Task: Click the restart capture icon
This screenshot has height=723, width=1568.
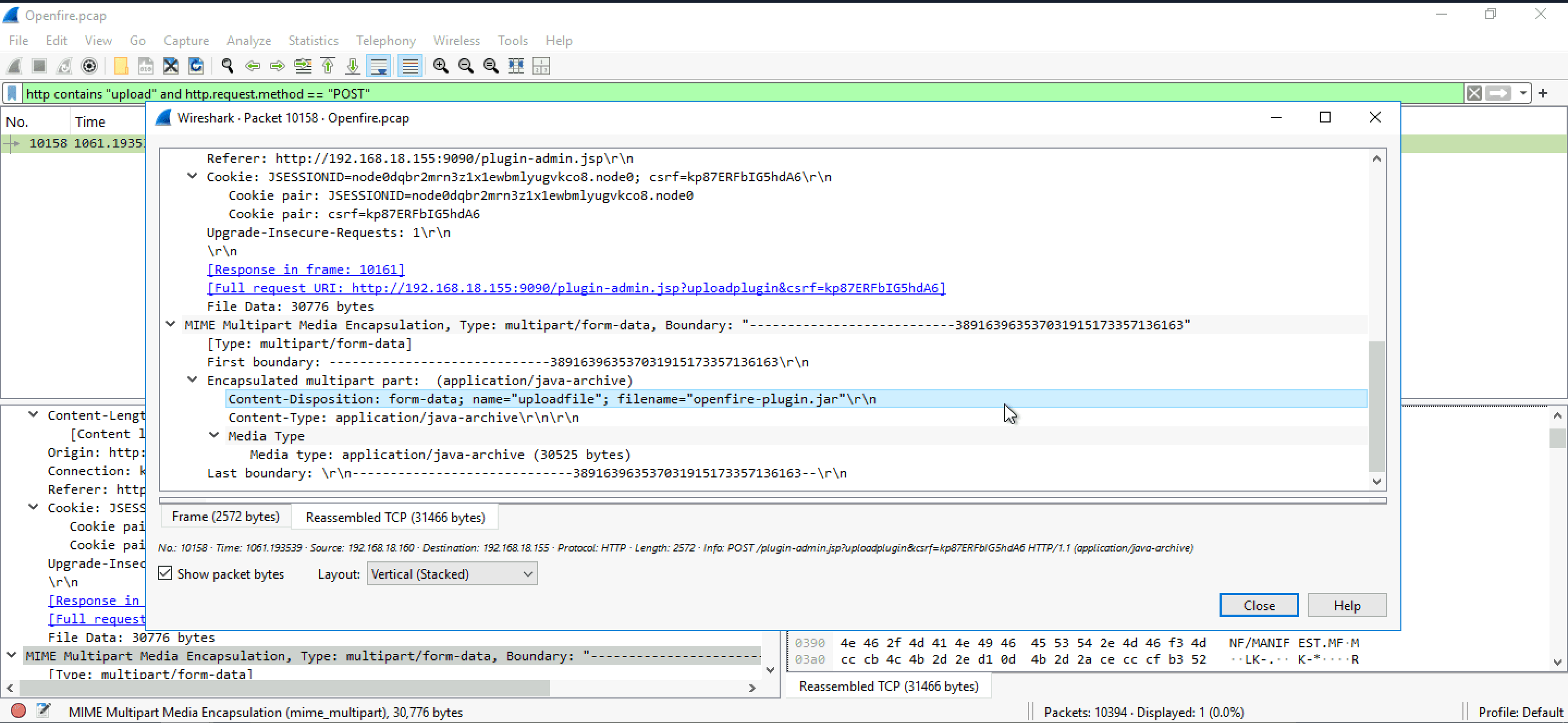Action: 65,66
